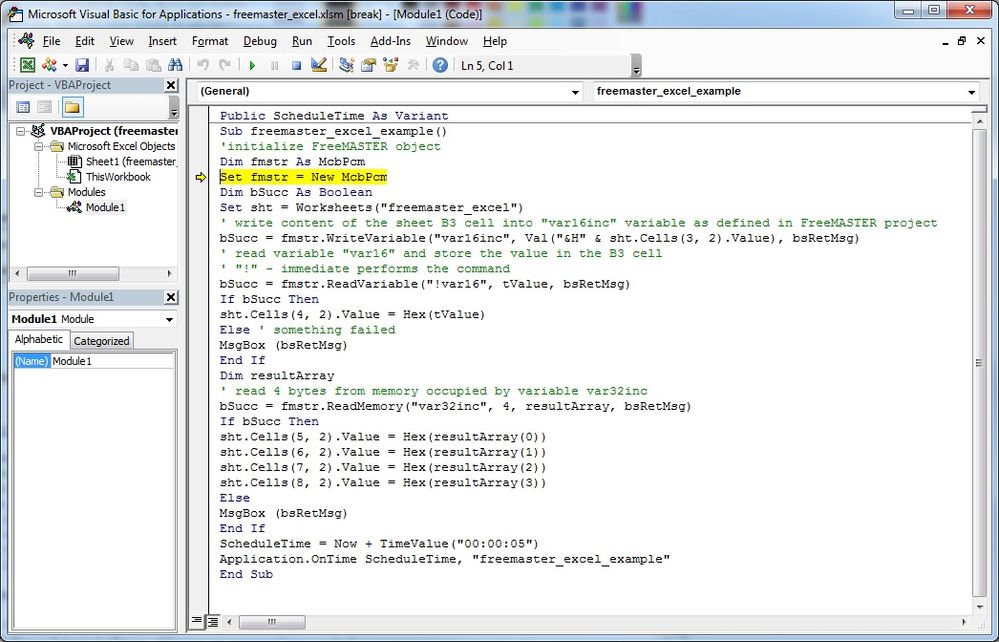Open Project Explorer from toolbar icon
The image size is (999, 642).
point(347,65)
